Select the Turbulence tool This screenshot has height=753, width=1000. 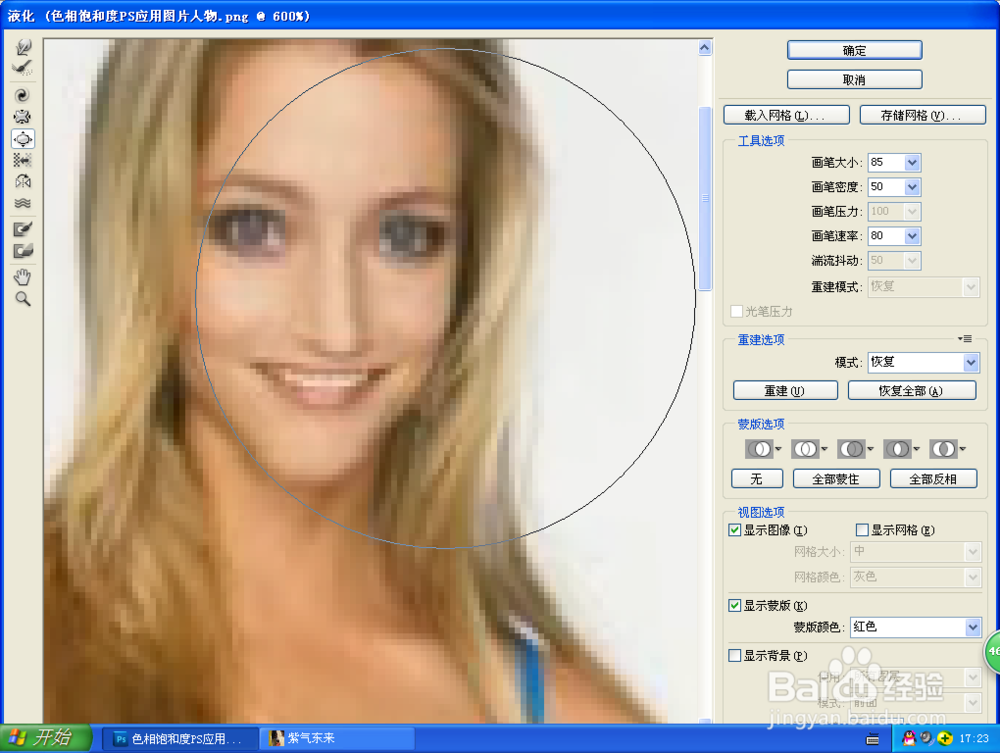(x=23, y=203)
